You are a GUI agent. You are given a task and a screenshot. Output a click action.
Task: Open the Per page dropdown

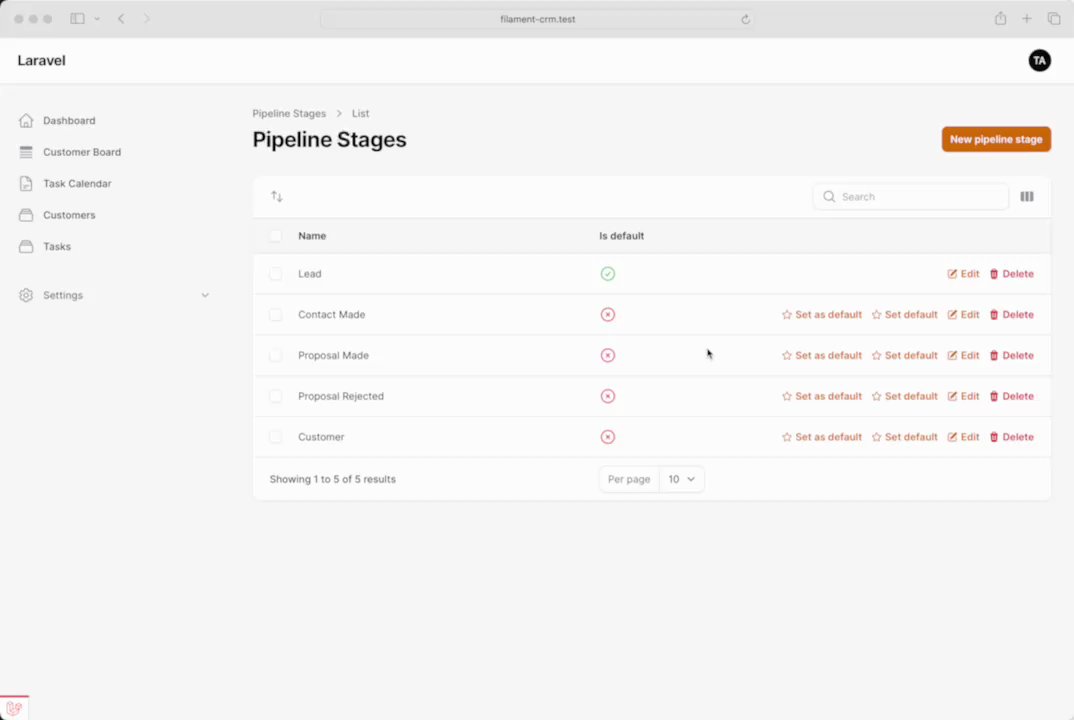tap(681, 479)
